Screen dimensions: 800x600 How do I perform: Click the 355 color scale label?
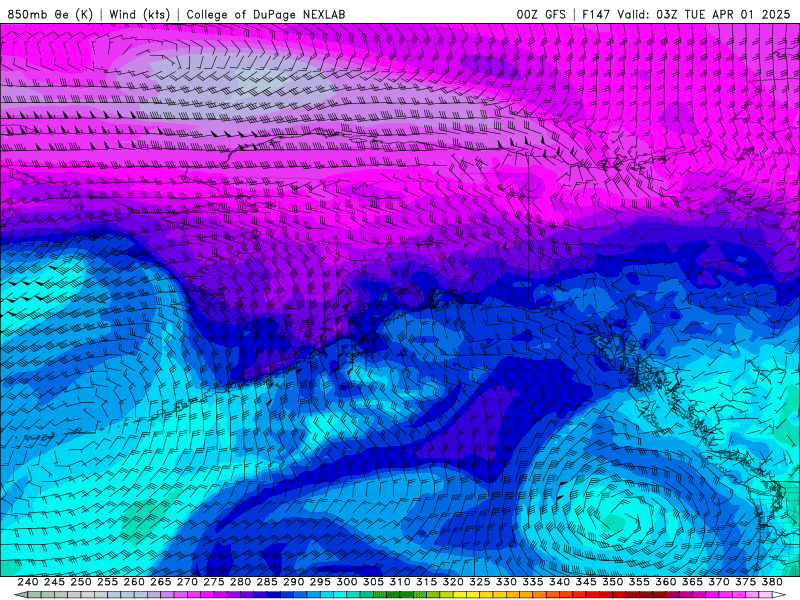639,582
